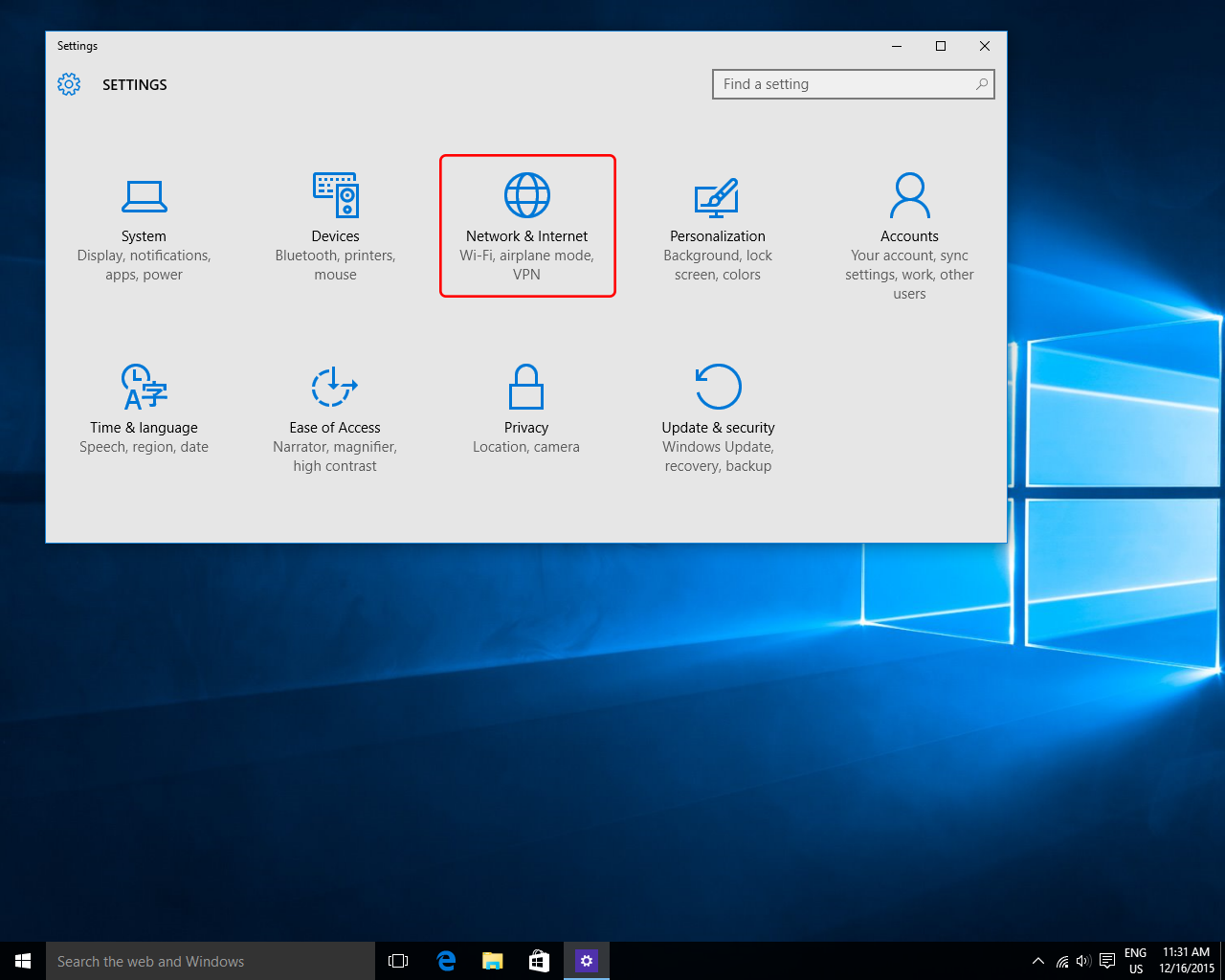1225x980 pixels.
Task: Click the Devices label text
Action: 335,236
